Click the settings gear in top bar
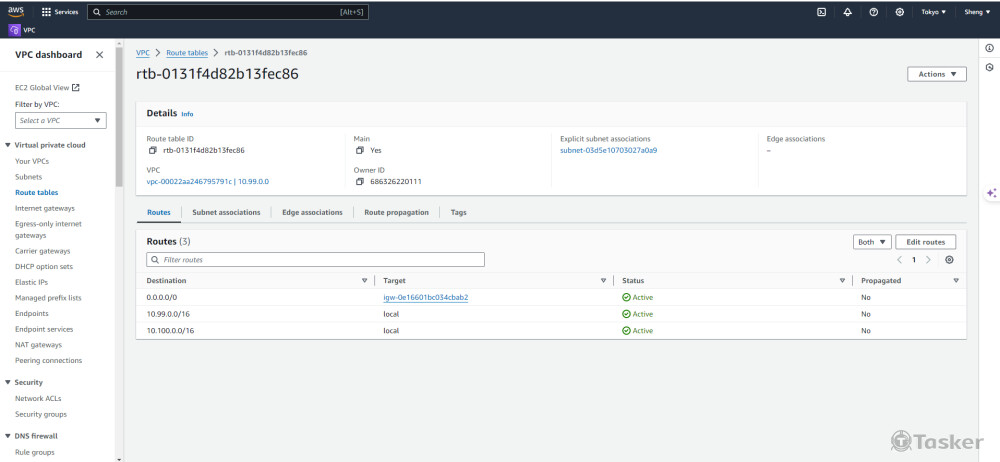This screenshot has height=462, width=1000. coord(900,12)
